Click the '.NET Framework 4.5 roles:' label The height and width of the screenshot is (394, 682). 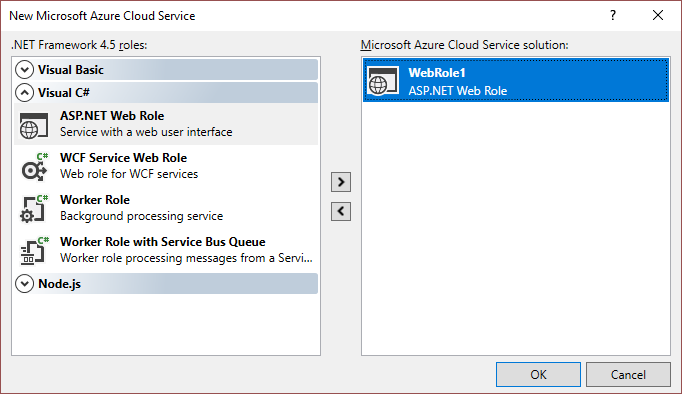click(79, 45)
